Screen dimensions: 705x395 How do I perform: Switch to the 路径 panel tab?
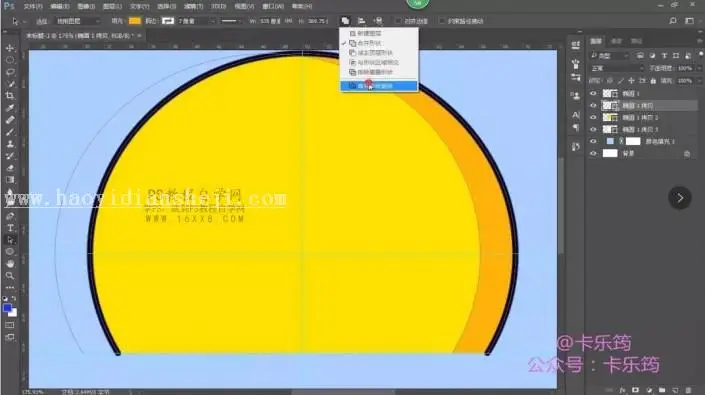636,41
